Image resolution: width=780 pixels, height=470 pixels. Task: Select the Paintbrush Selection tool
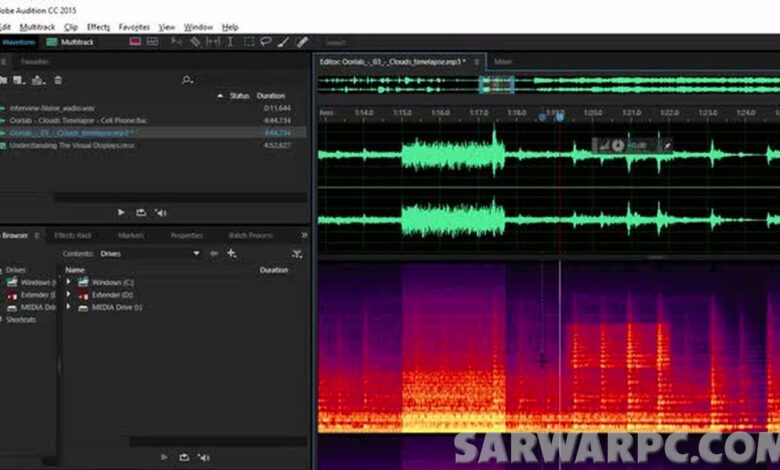click(284, 42)
